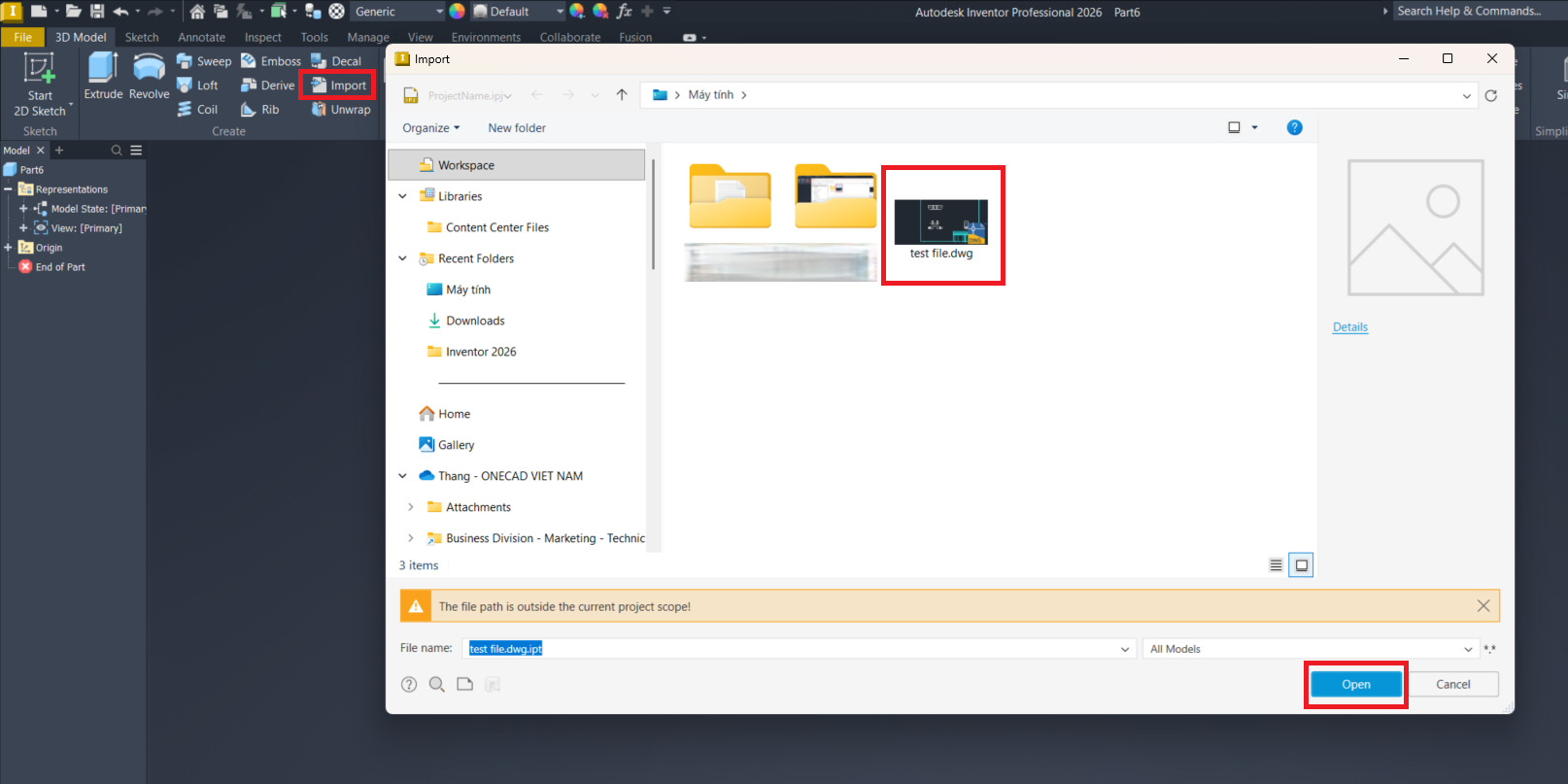Image resolution: width=1568 pixels, height=784 pixels.
Task: Select the Revolve tool
Action: pos(149,76)
